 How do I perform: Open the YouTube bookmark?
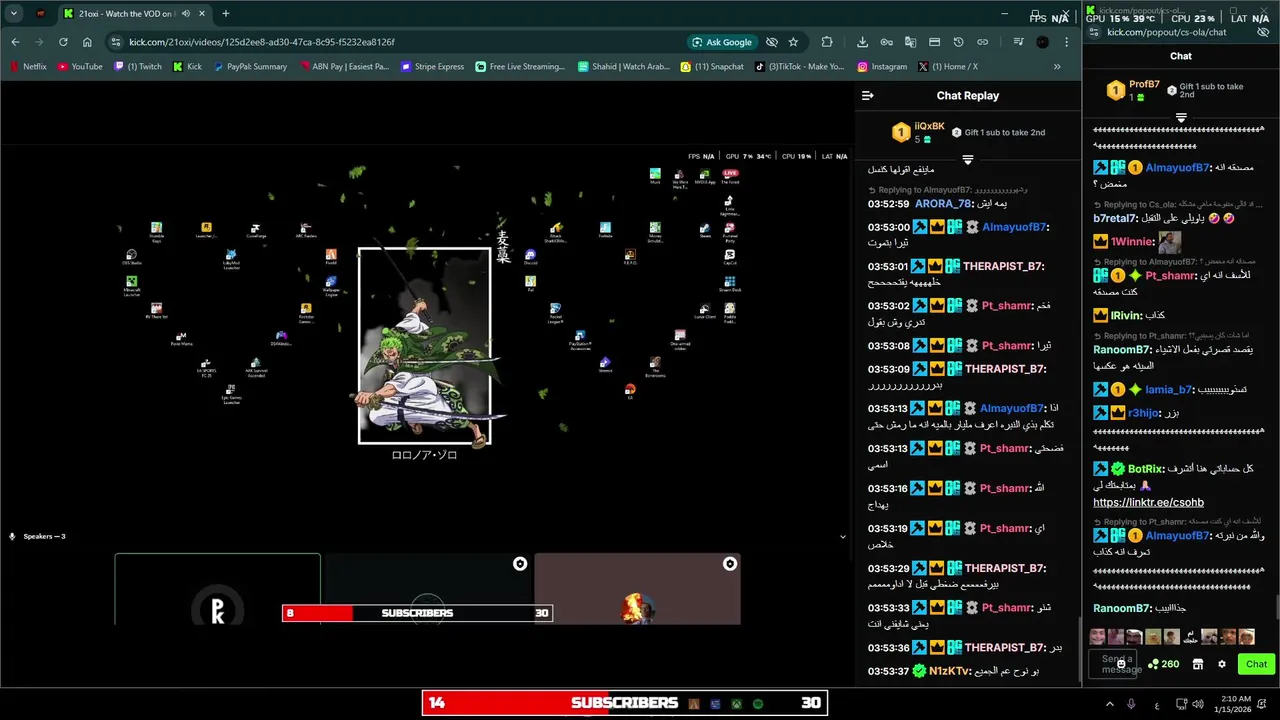(80, 67)
